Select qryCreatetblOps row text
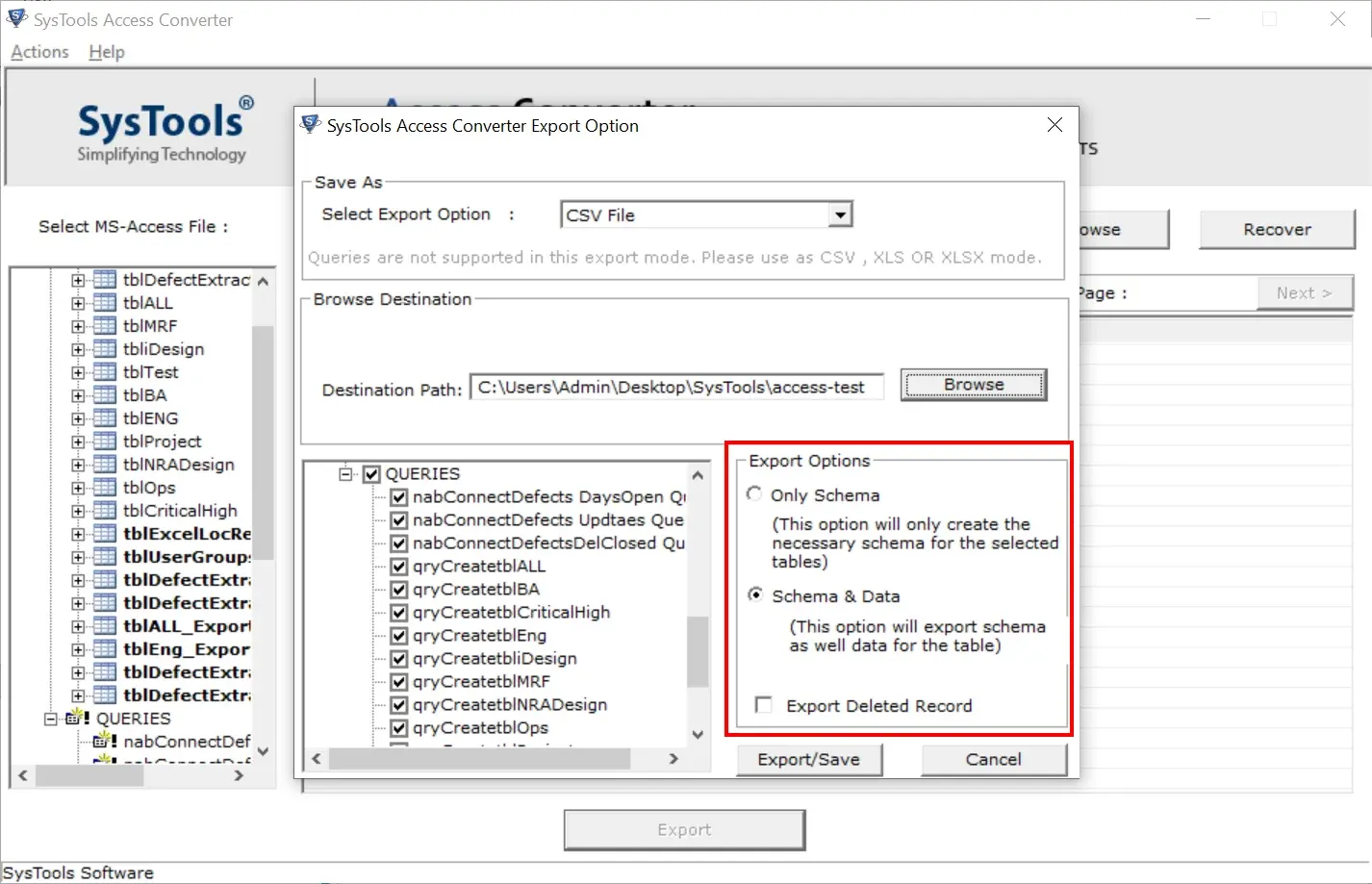 click(x=480, y=728)
